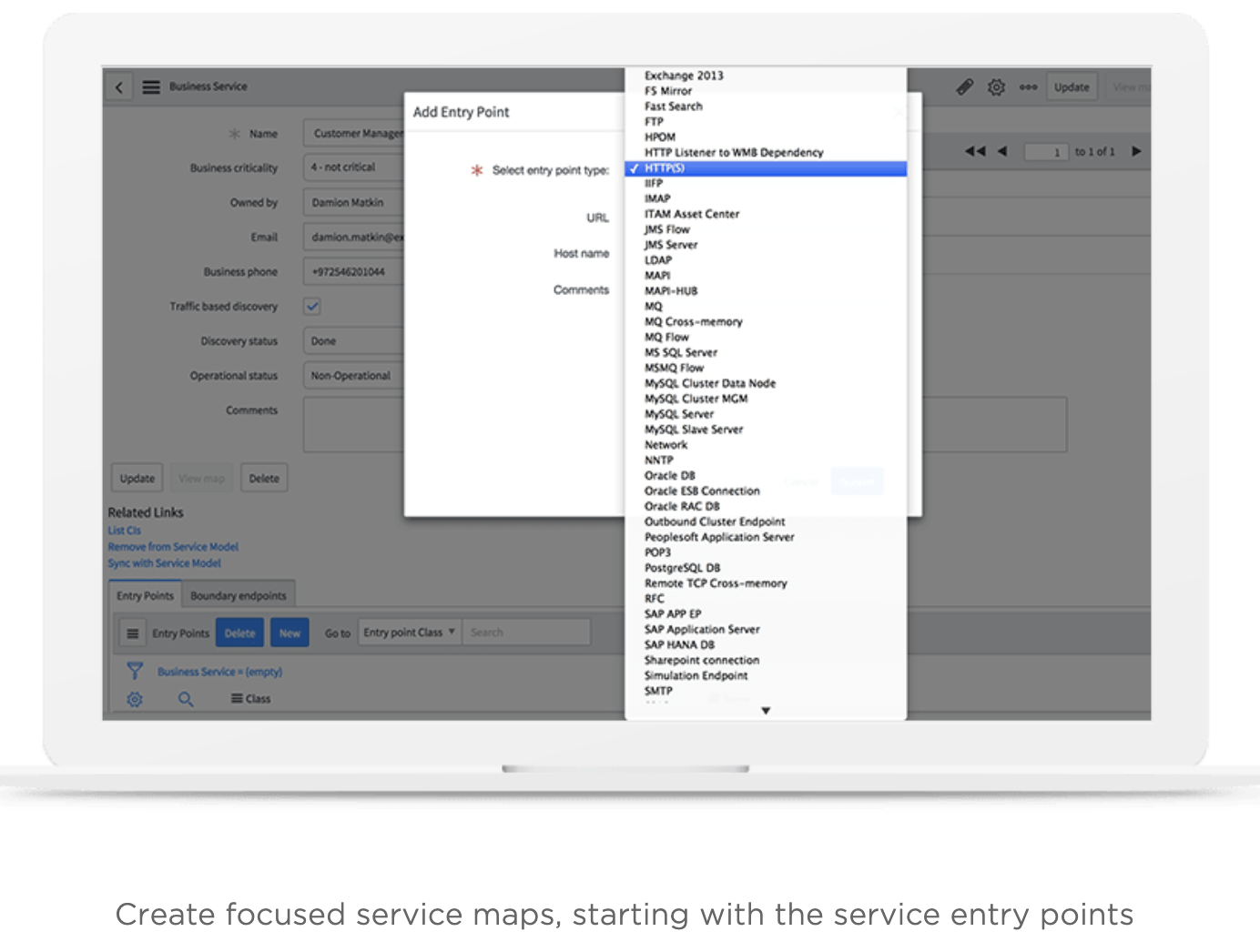The image size is (1260, 952).
Task: Click the filter funnel icon
Action: [x=135, y=671]
